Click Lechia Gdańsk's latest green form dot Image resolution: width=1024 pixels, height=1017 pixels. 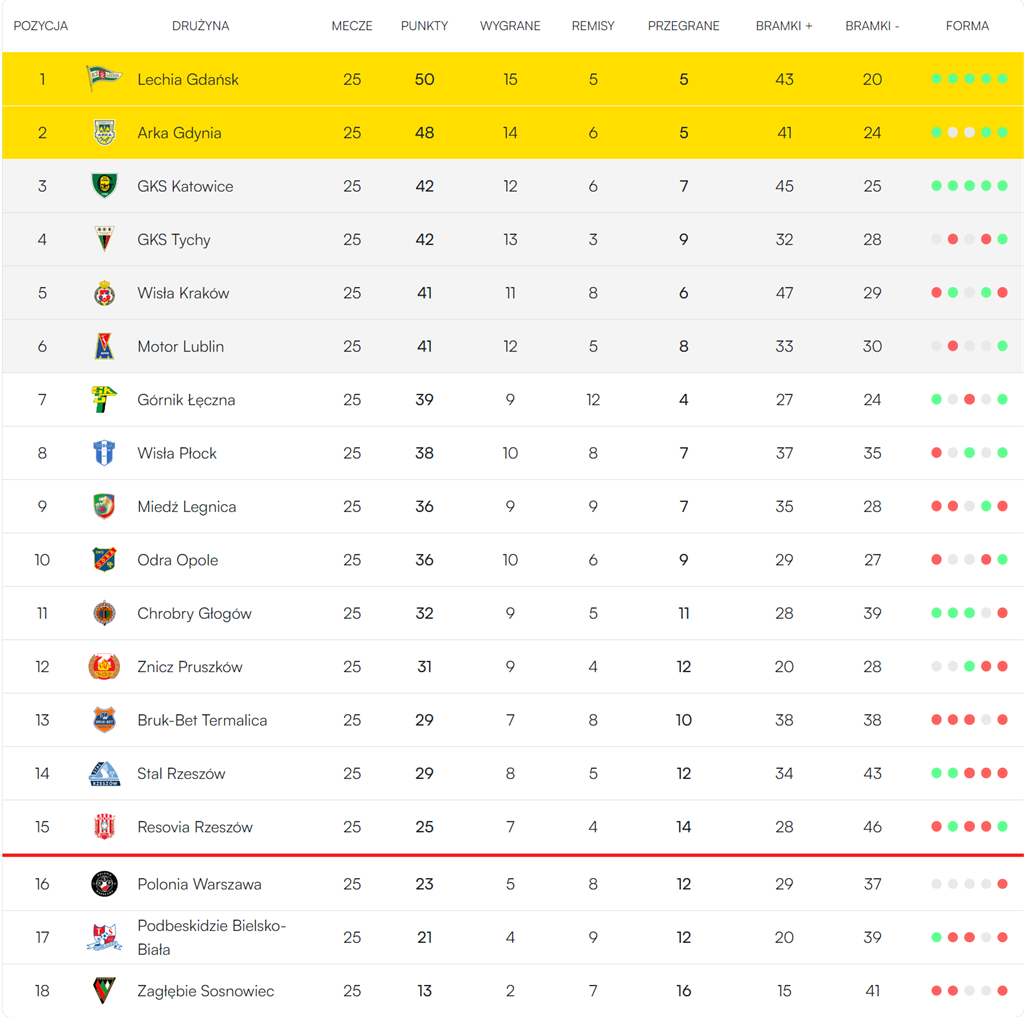(1002, 79)
